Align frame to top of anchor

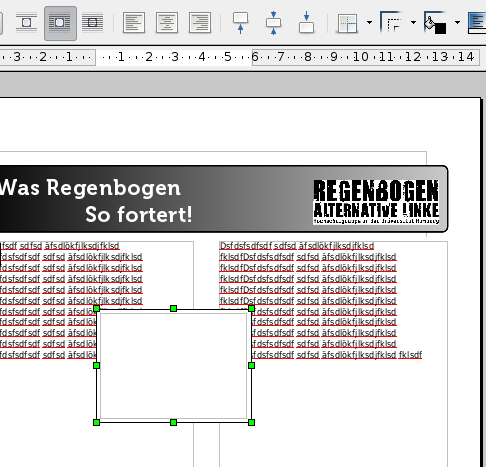[241, 23]
